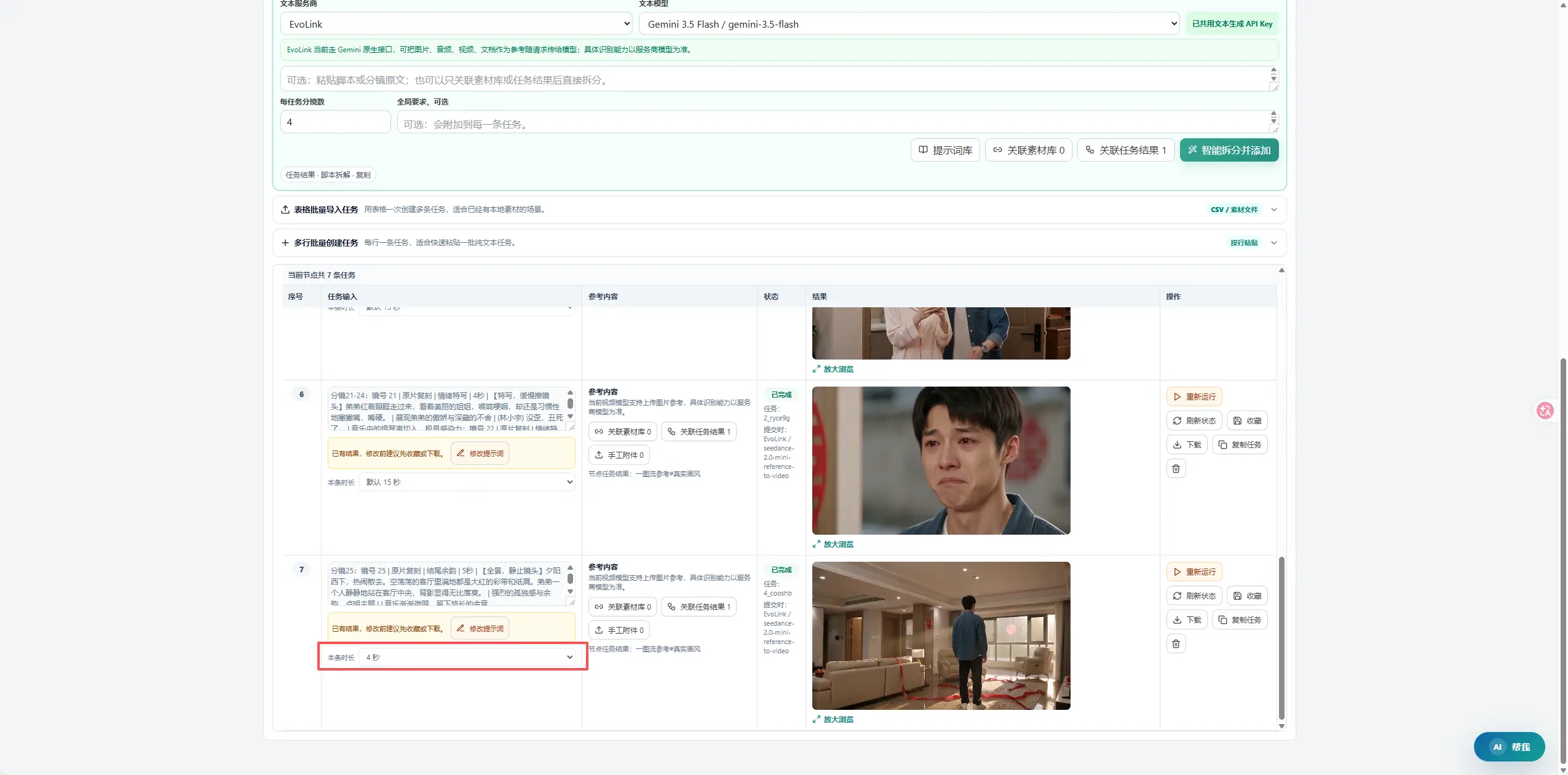Click 刷新状态 for task 7
1568x775 pixels.
click(1194, 596)
